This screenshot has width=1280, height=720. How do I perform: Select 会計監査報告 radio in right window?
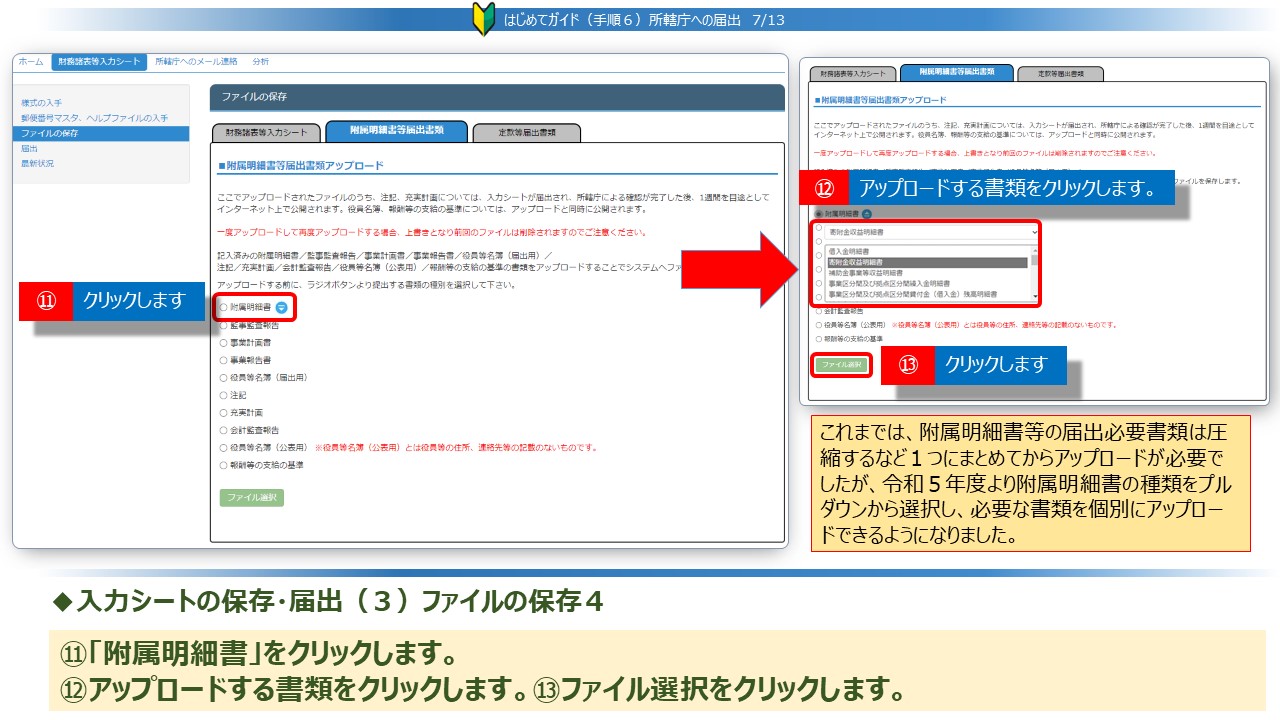pos(819,311)
